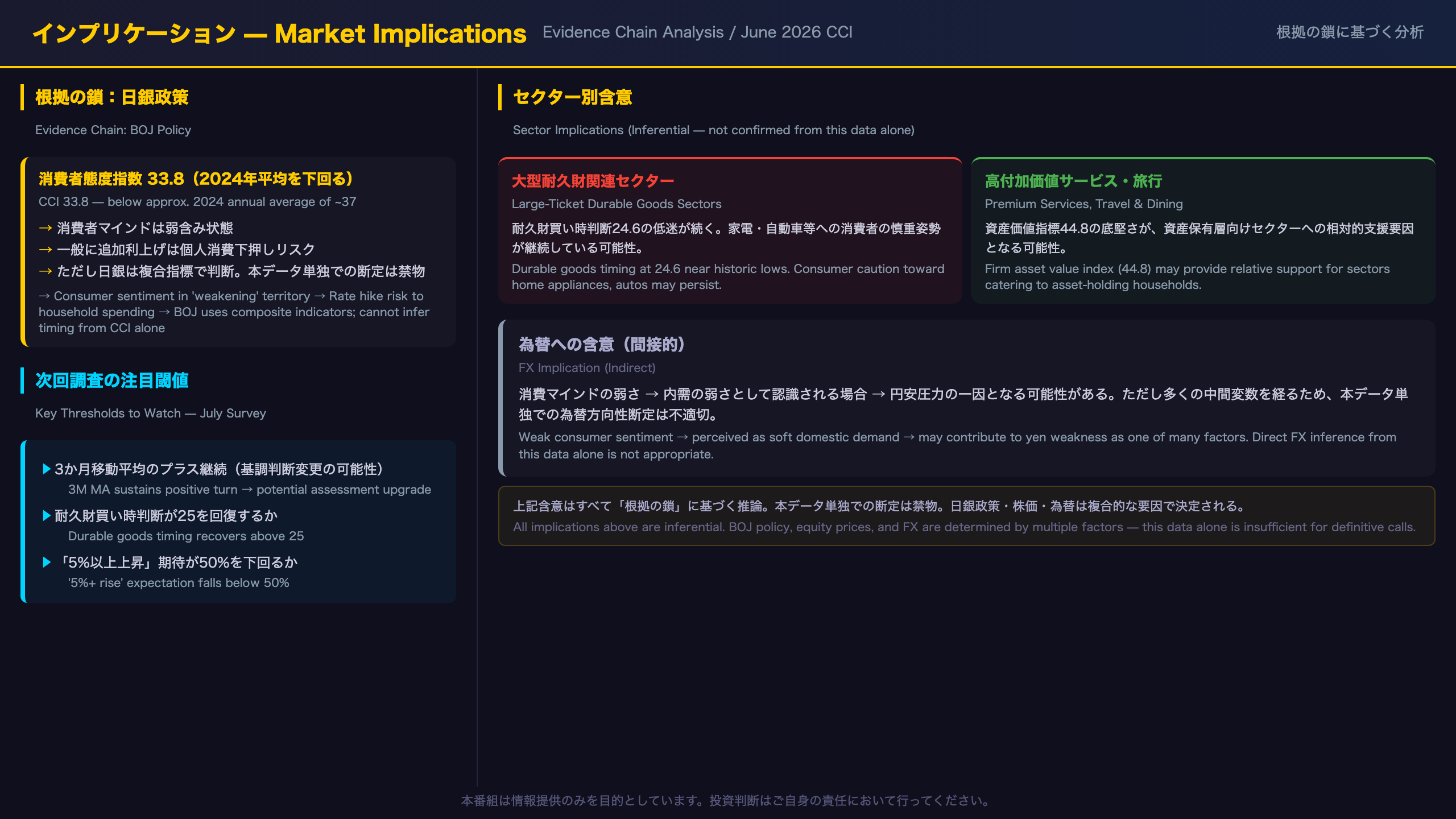Click 'Sector Implications (Inferential' subheading
This screenshot has width=1456, height=819.
click(714, 130)
